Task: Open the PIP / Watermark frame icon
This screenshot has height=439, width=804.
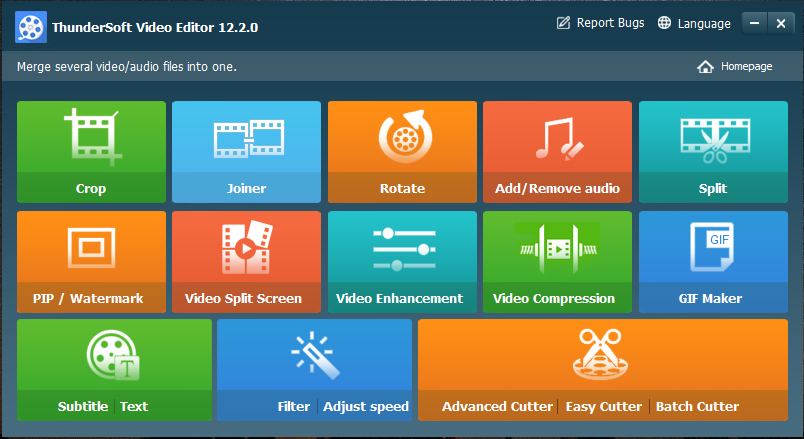Action: point(91,248)
